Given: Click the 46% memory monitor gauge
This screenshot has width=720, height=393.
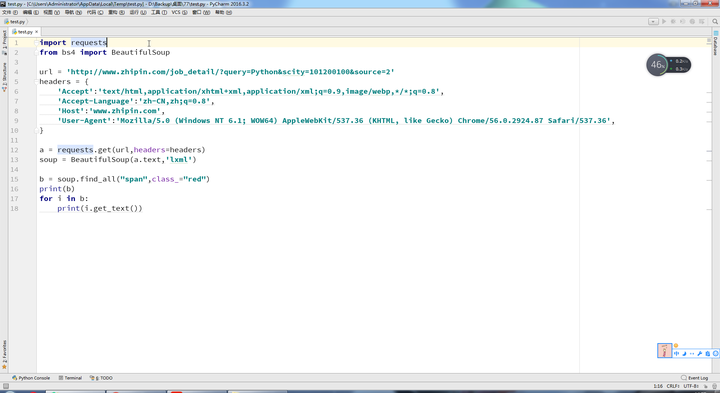Looking at the screenshot, I should pos(657,65).
